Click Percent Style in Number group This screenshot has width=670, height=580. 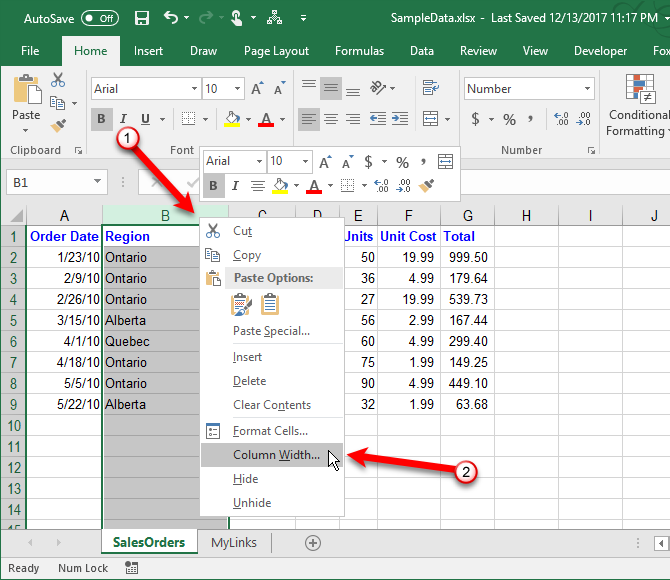(509, 120)
